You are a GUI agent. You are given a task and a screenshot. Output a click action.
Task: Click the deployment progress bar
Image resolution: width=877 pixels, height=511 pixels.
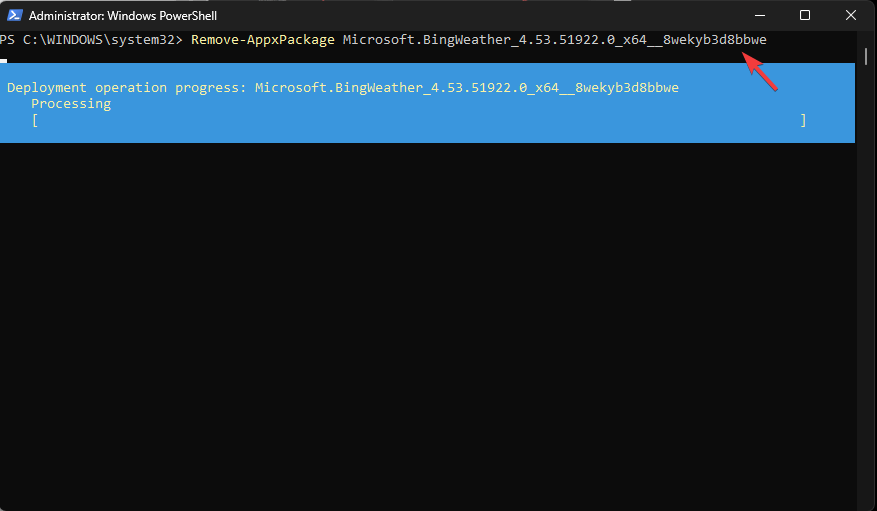point(419,120)
